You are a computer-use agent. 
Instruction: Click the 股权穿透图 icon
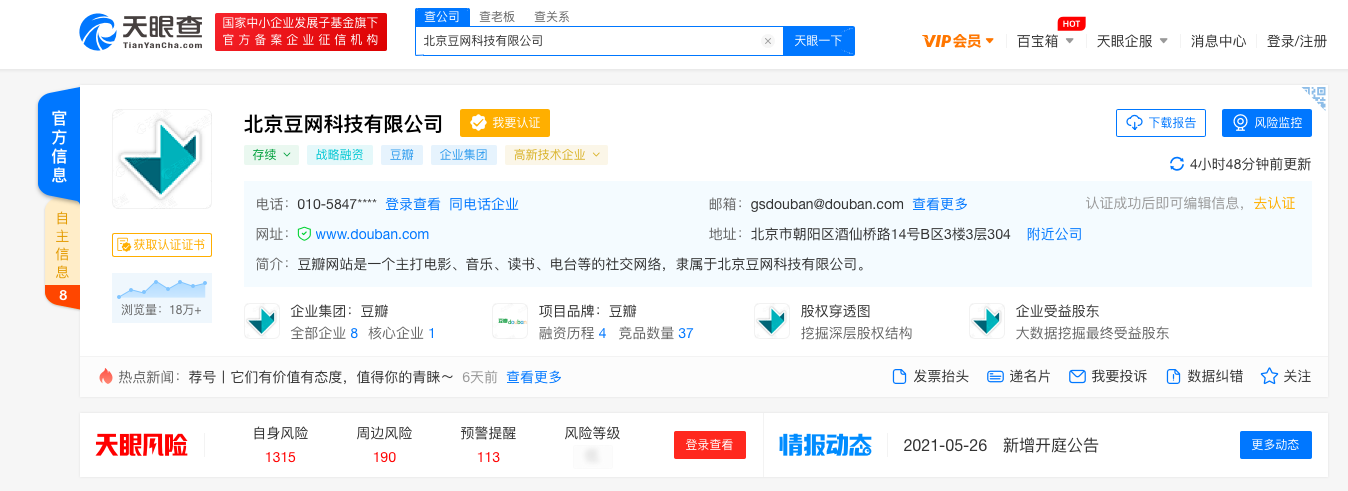[x=772, y=321]
